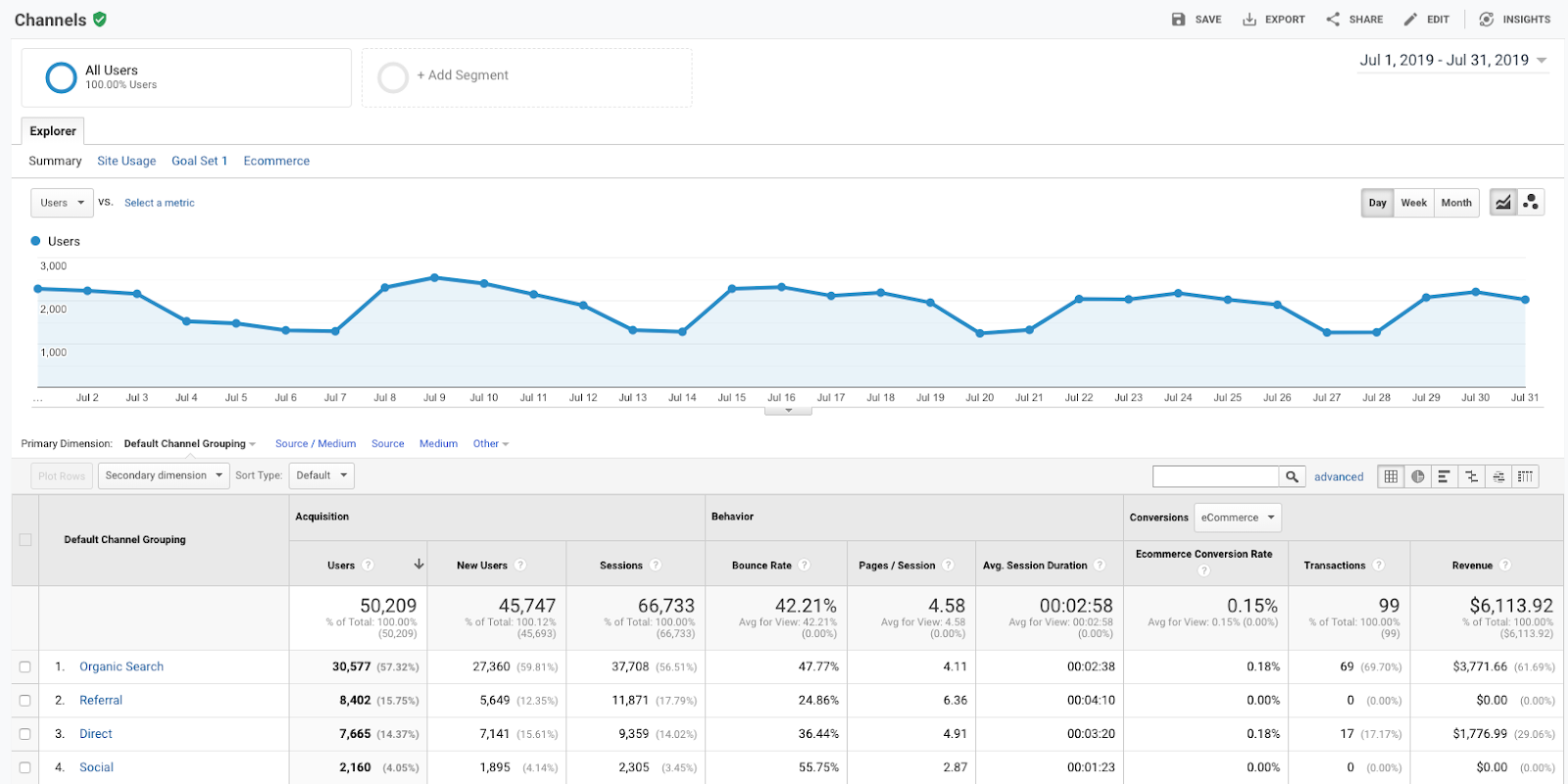
Task: Open the eCommerce conversions dropdown
Action: (1238, 517)
